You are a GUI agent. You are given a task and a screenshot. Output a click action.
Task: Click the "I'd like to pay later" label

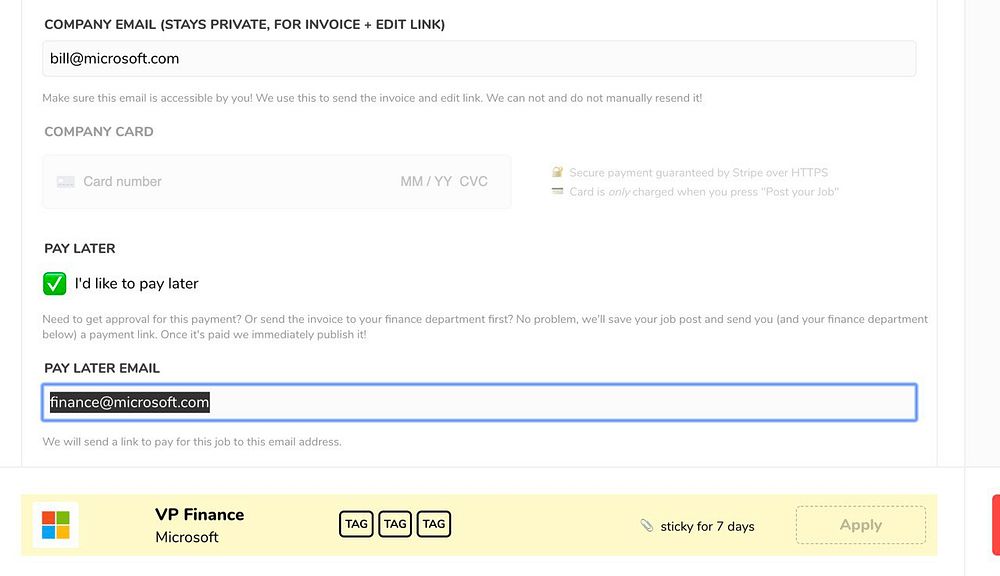click(137, 284)
